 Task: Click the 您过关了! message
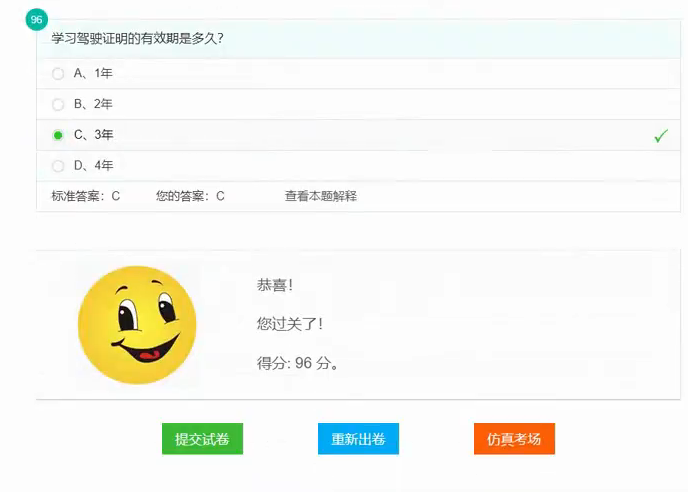(290, 324)
